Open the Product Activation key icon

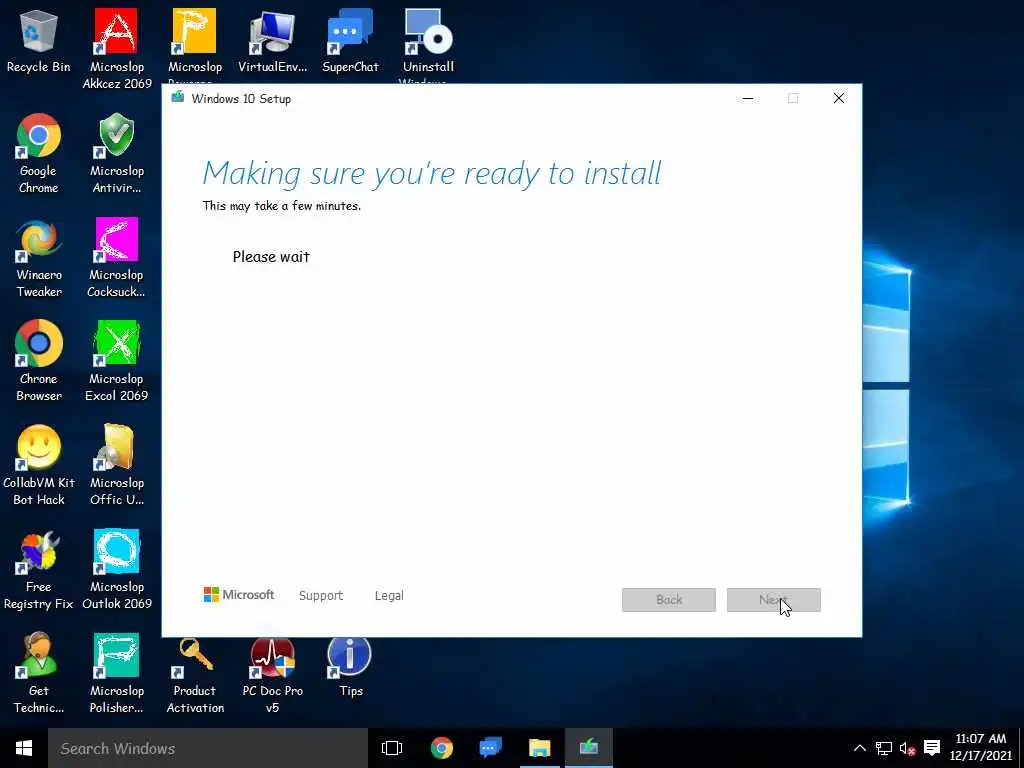coord(195,673)
